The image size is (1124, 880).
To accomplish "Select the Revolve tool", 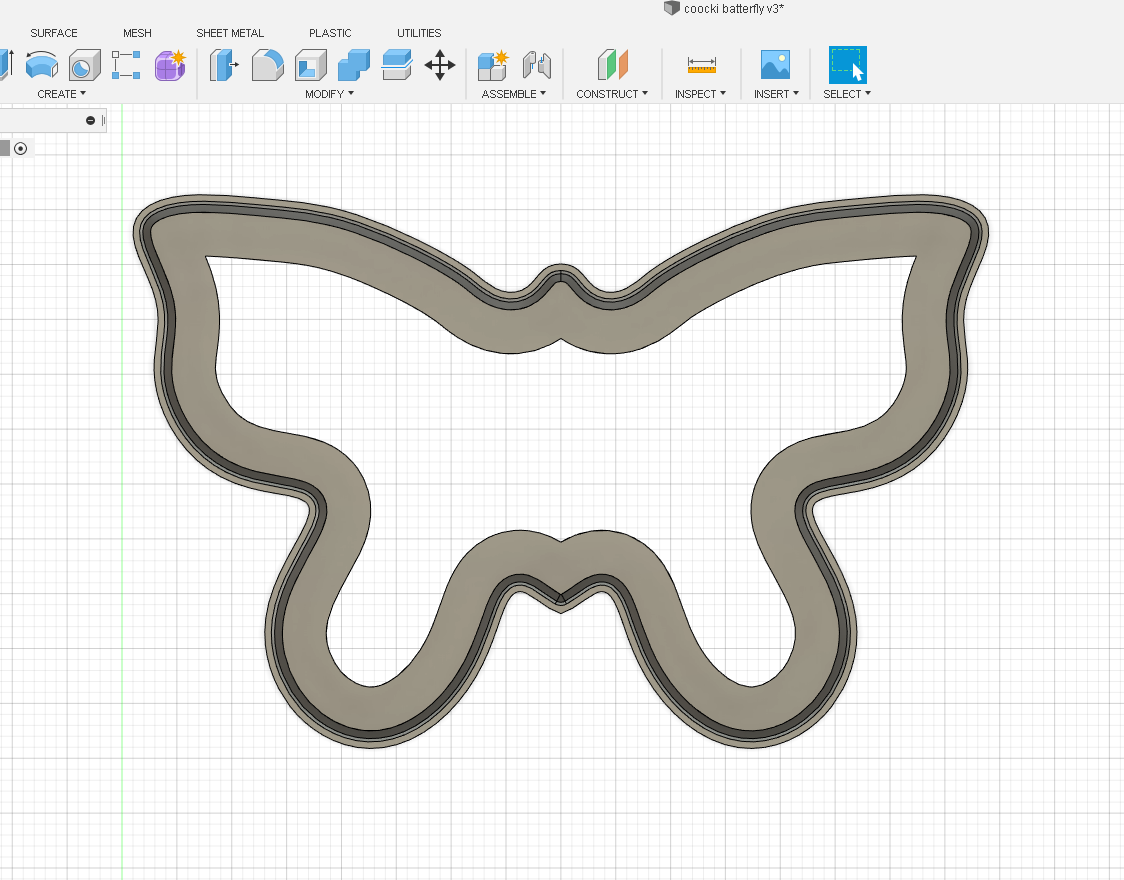I will [x=42, y=65].
